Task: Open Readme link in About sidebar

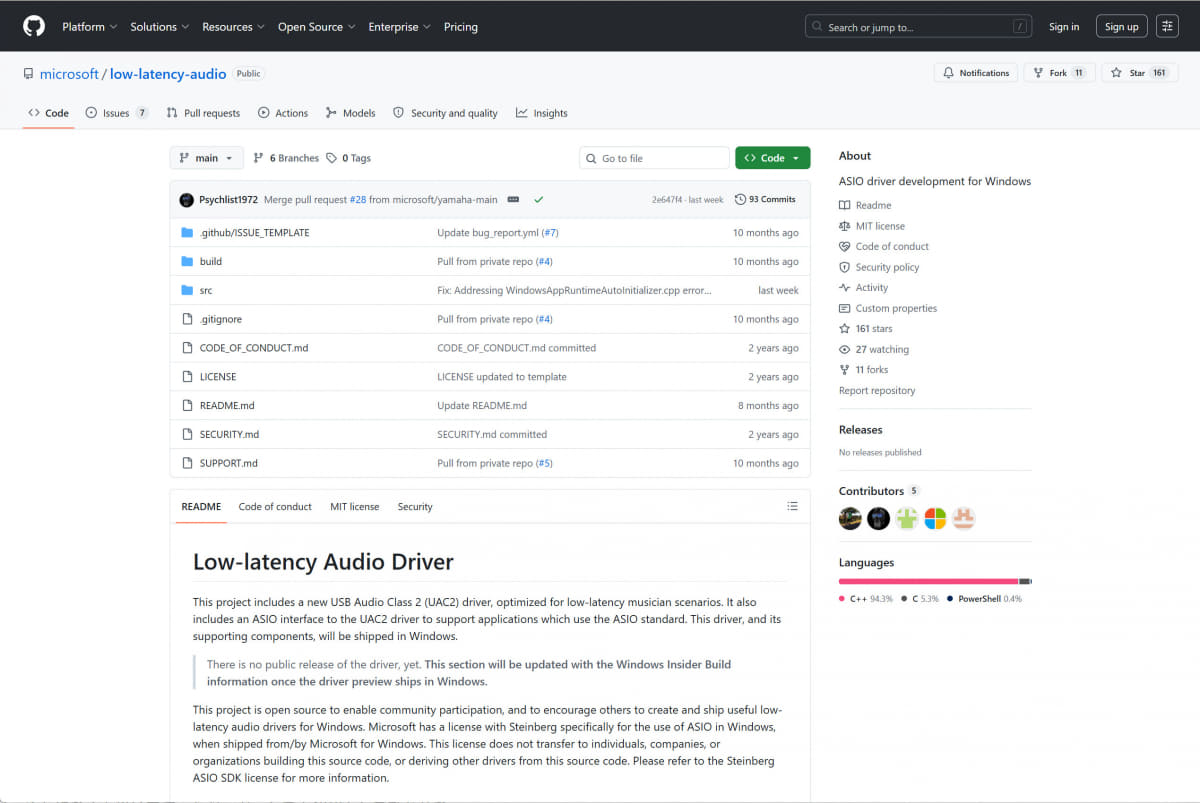Action: (865, 205)
